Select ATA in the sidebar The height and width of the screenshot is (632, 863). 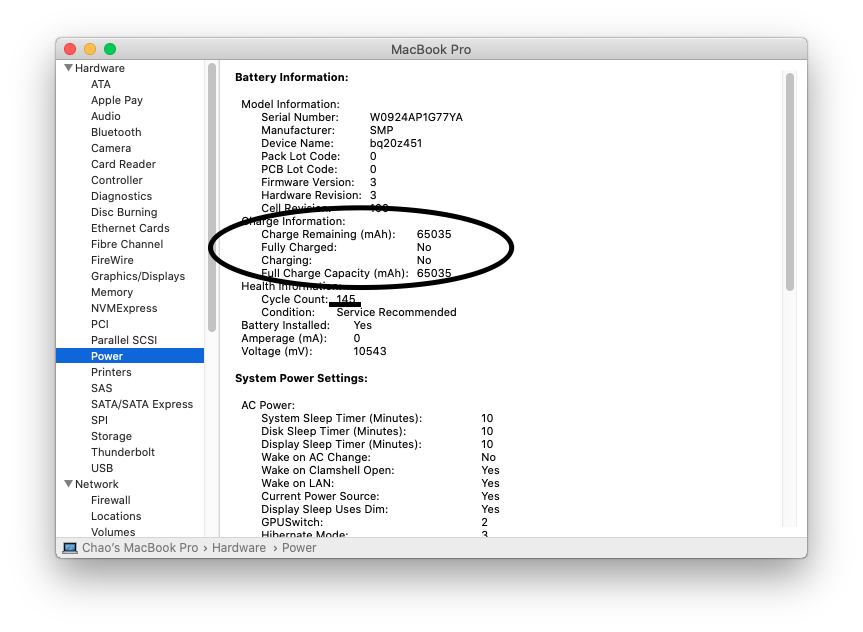pos(101,84)
